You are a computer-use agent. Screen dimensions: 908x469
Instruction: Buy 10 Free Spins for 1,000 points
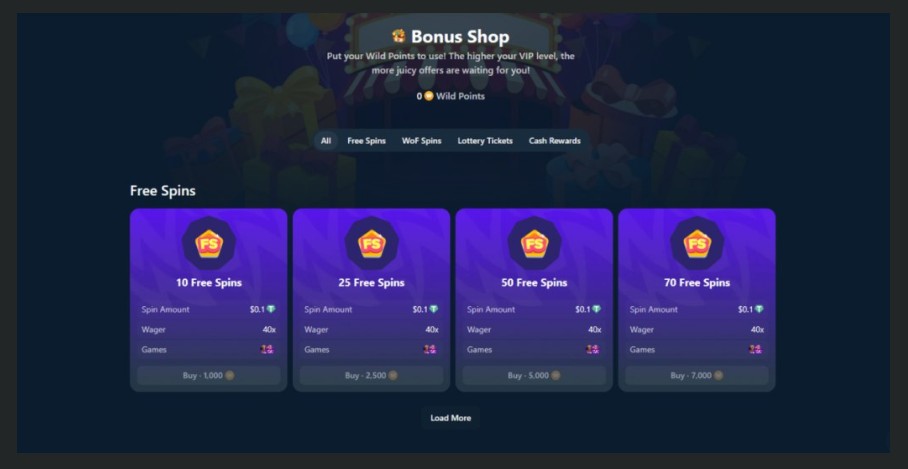(x=209, y=375)
